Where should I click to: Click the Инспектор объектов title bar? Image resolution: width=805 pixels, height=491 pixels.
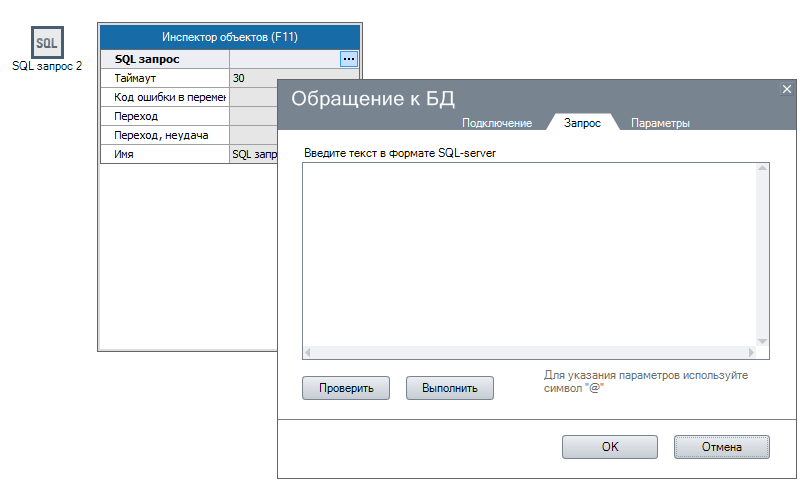click(x=230, y=37)
